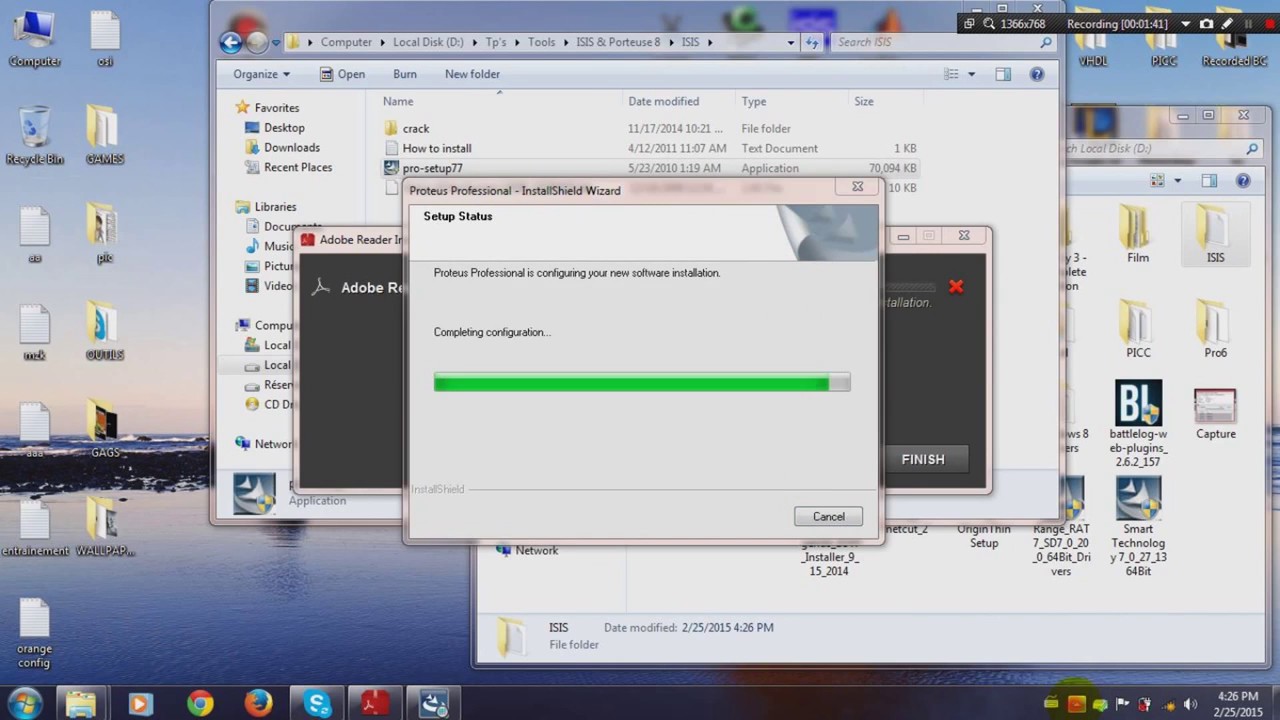Screen dimensions: 1280x720
Task: Cancel the Proteus Professional installation
Action: coord(828,517)
